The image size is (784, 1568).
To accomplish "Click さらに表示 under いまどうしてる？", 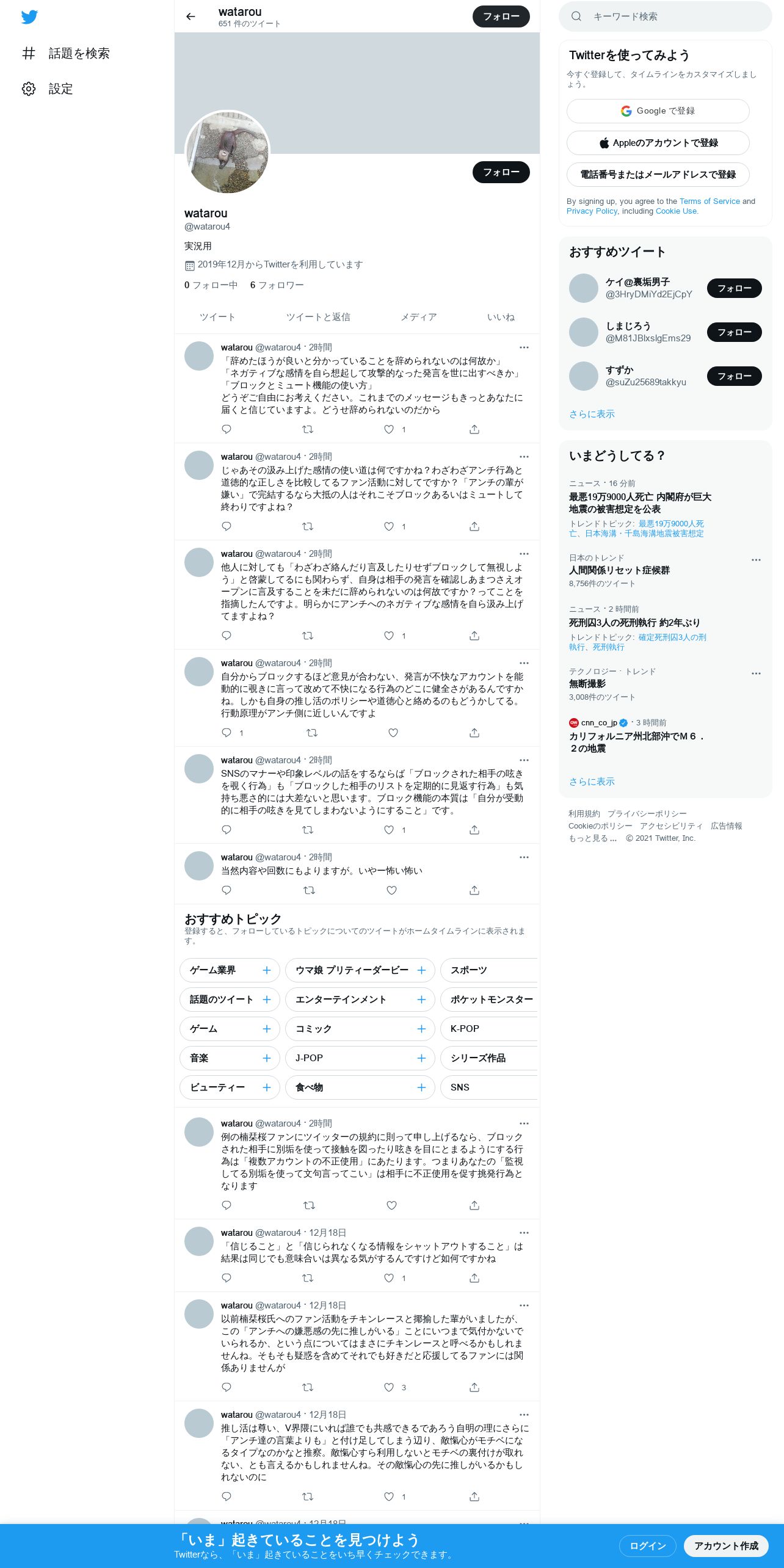I will (592, 782).
